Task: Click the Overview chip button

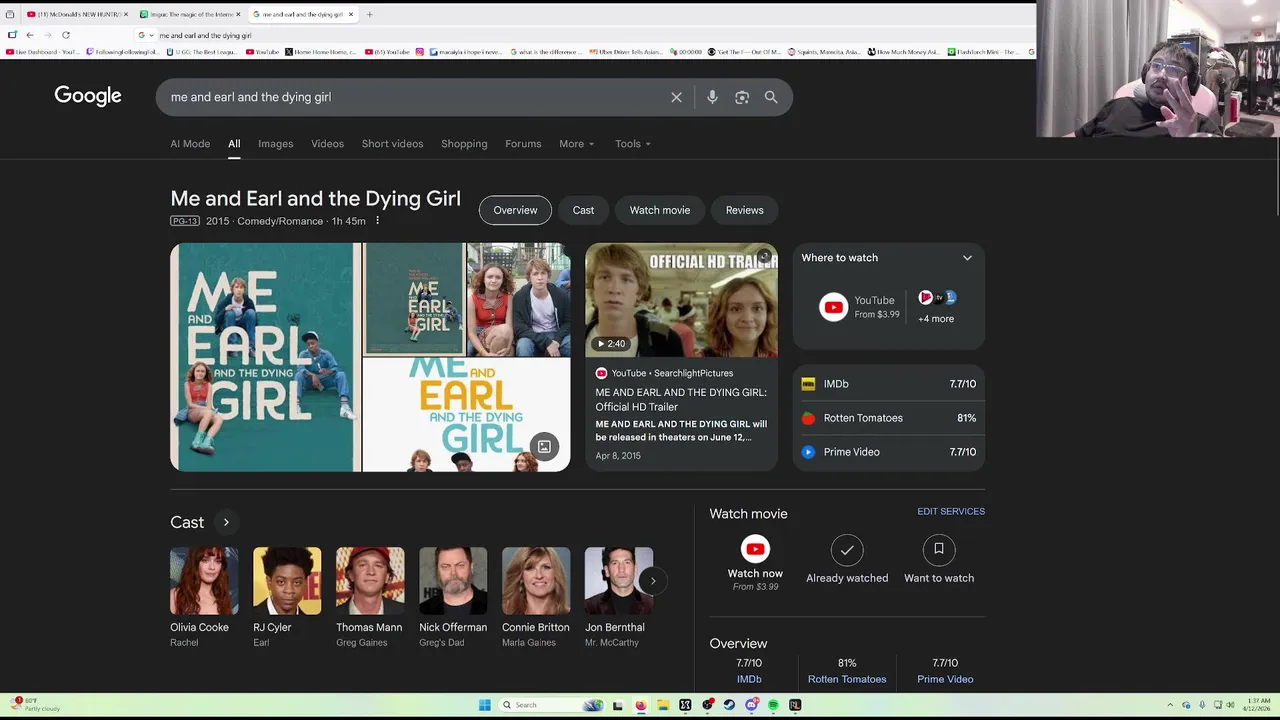Action: point(515,210)
